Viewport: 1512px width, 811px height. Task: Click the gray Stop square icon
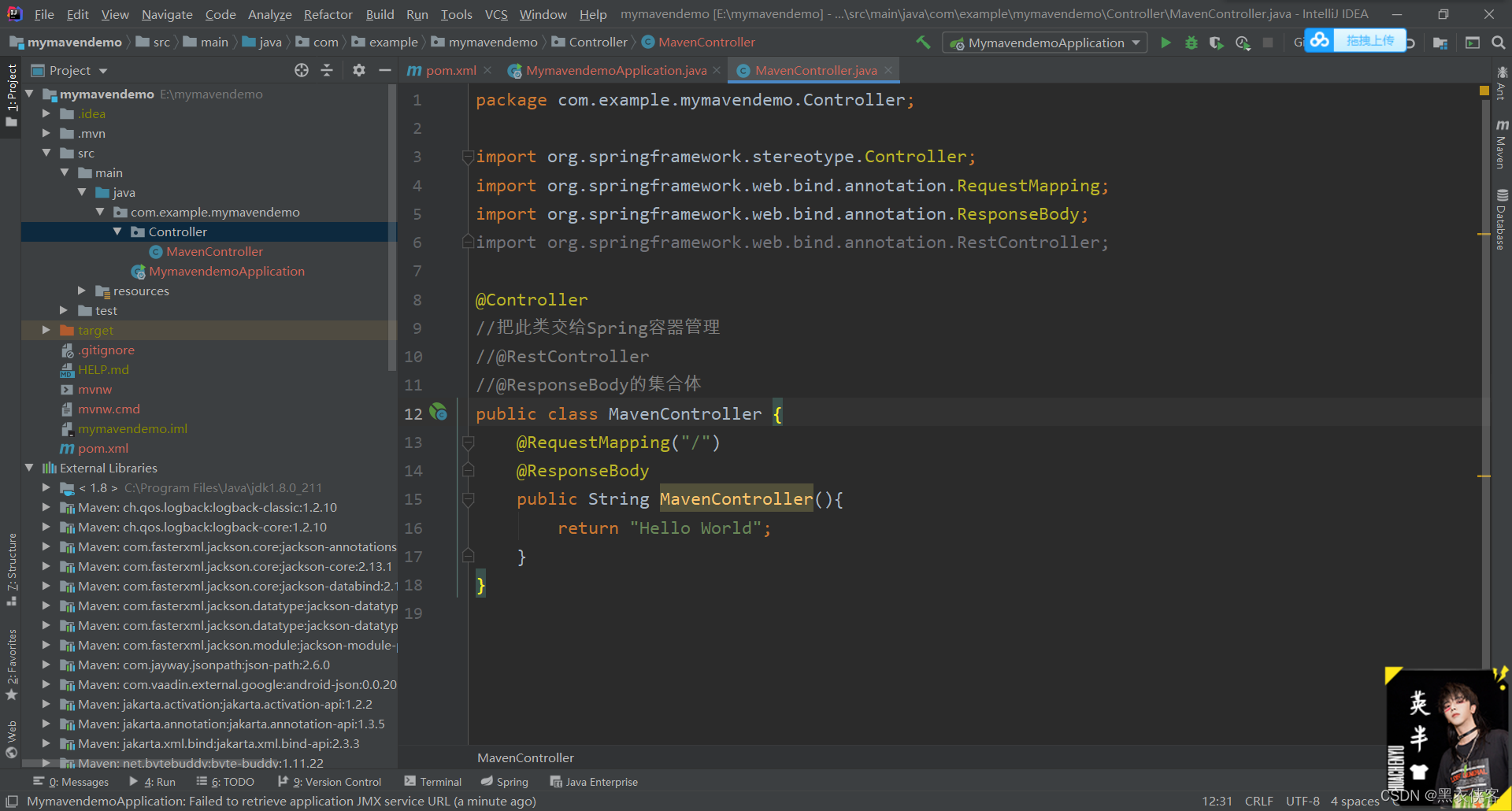pos(1268,43)
